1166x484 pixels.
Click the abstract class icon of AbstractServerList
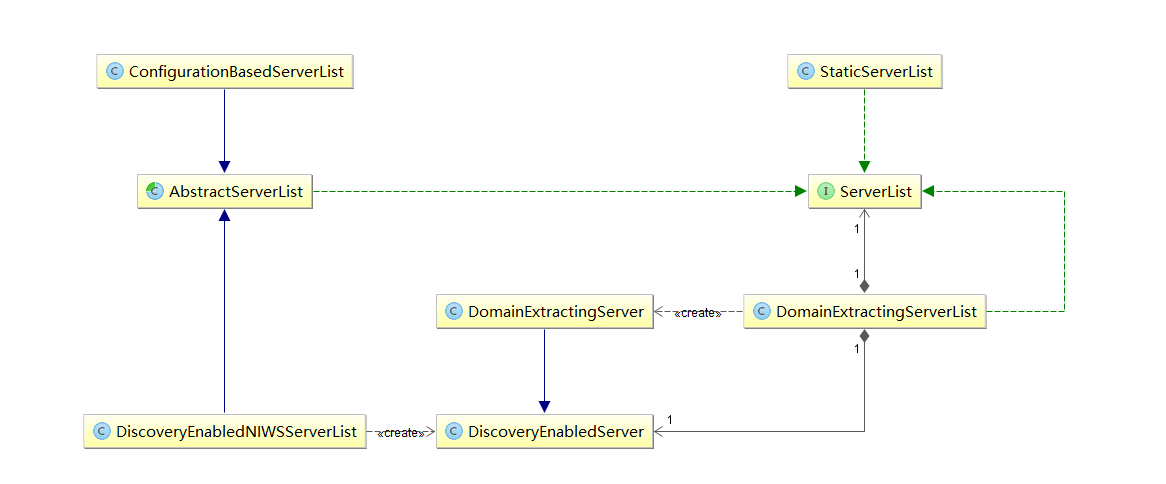point(155,191)
